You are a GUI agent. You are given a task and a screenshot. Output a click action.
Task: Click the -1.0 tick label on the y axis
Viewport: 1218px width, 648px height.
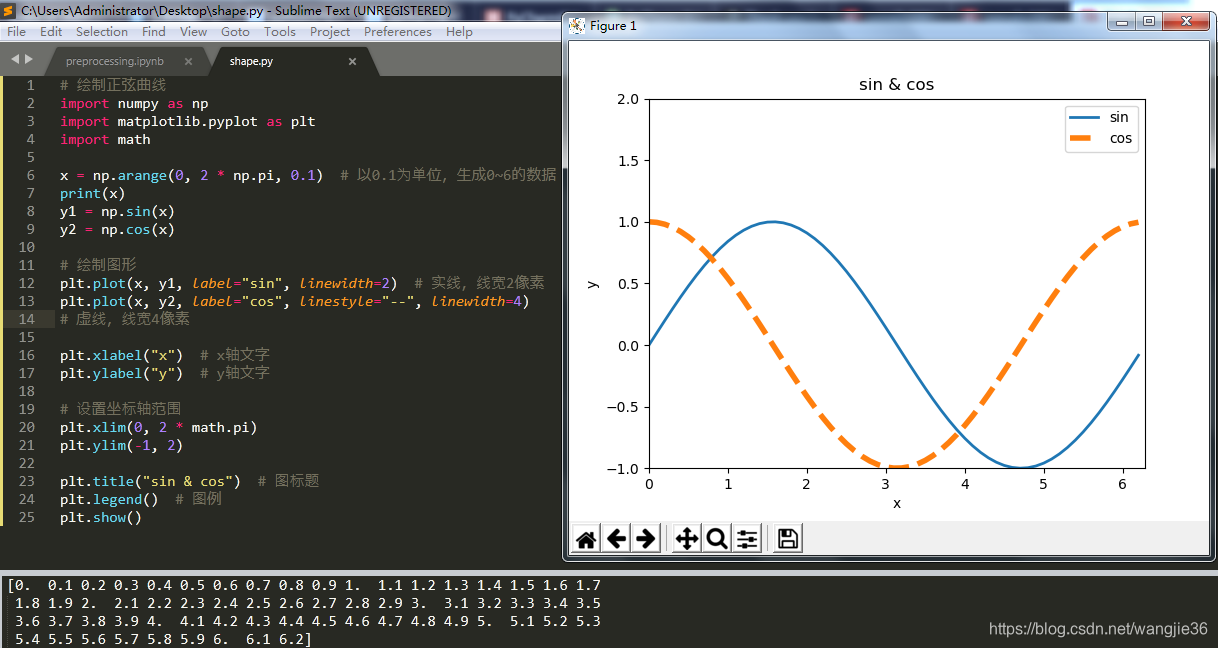pos(624,468)
